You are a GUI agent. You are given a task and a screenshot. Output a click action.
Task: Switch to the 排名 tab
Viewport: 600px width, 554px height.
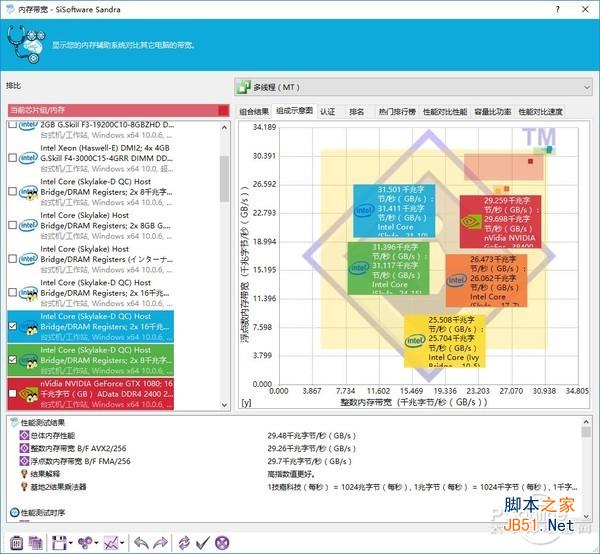[357, 112]
